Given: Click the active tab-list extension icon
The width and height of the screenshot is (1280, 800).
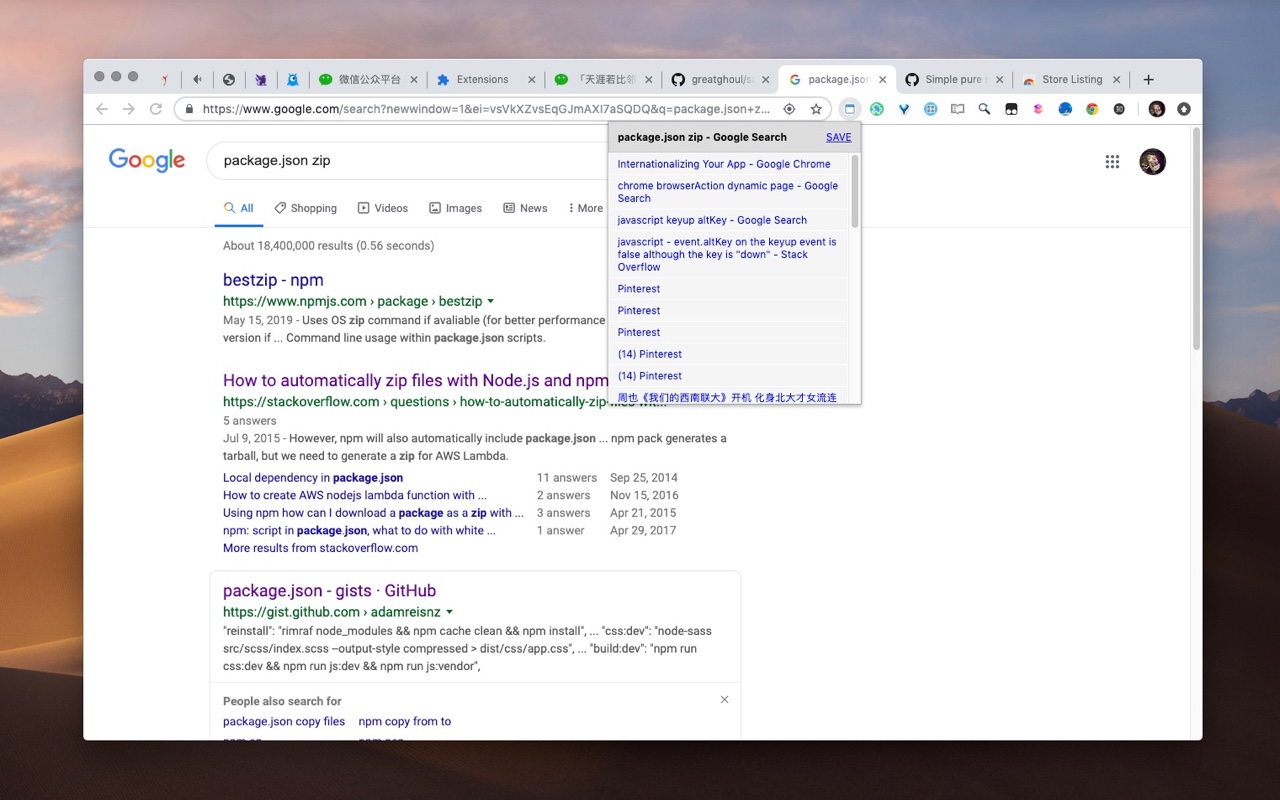Looking at the screenshot, I should coord(849,109).
